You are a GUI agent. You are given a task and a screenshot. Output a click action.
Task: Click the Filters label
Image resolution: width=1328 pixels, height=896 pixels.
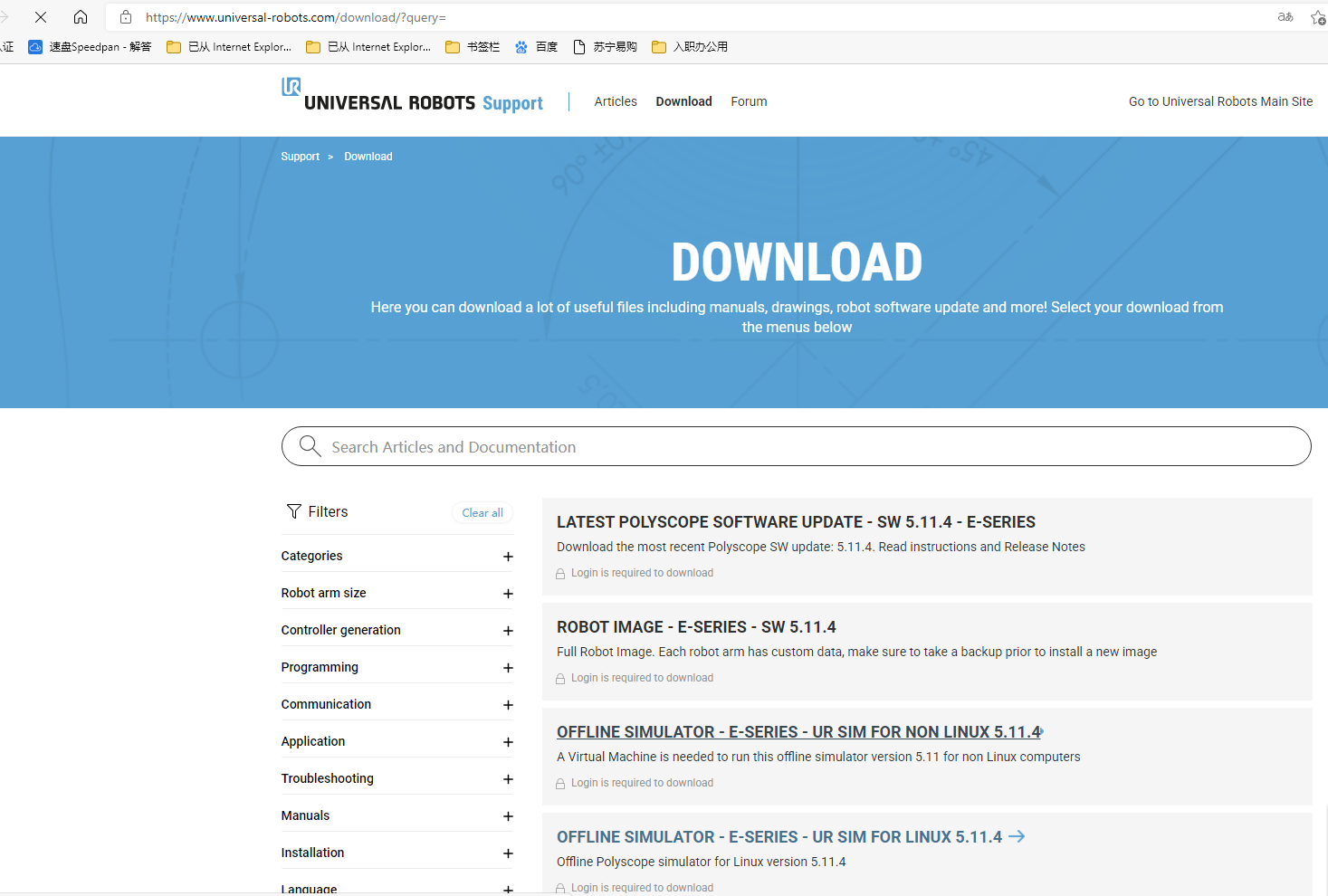pos(328,511)
